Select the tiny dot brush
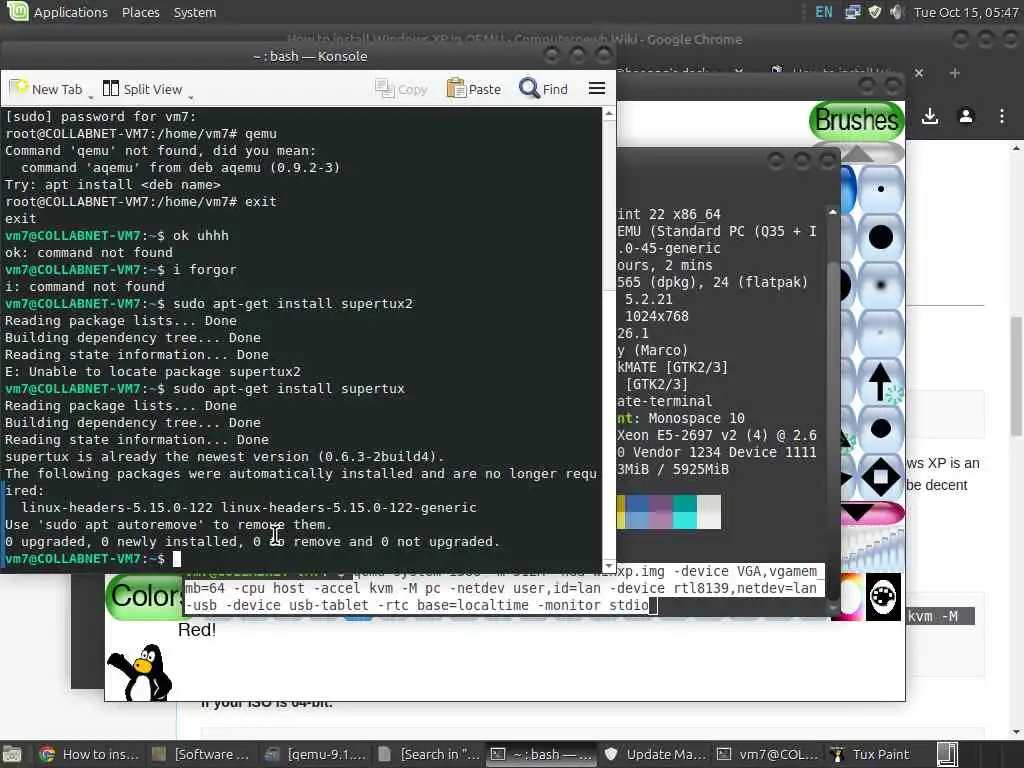 pyautogui.click(x=880, y=189)
